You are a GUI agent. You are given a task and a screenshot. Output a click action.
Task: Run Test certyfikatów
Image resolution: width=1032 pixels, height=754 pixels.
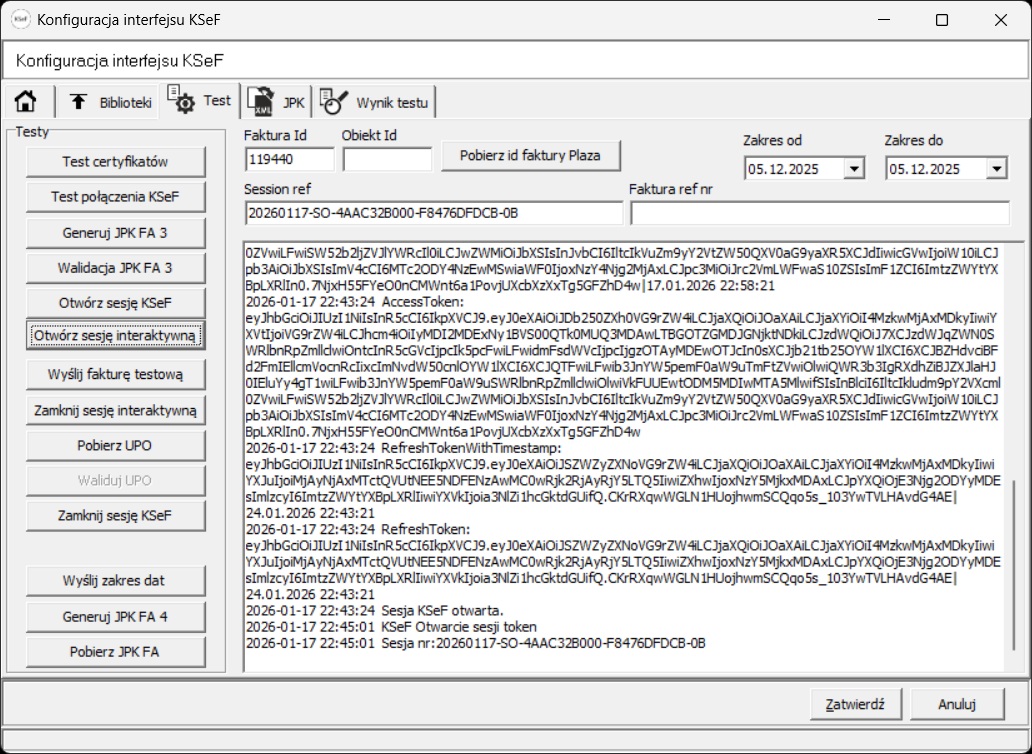coord(115,161)
